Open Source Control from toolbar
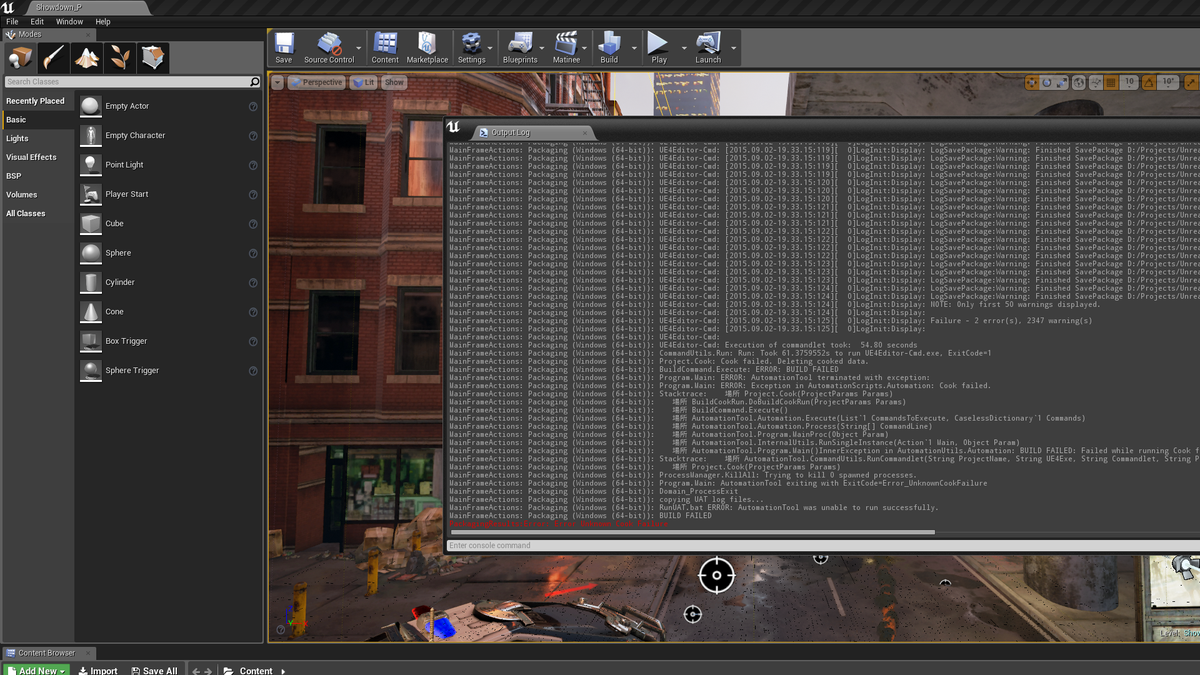This screenshot has height=675, width=1200. (329, 47)
